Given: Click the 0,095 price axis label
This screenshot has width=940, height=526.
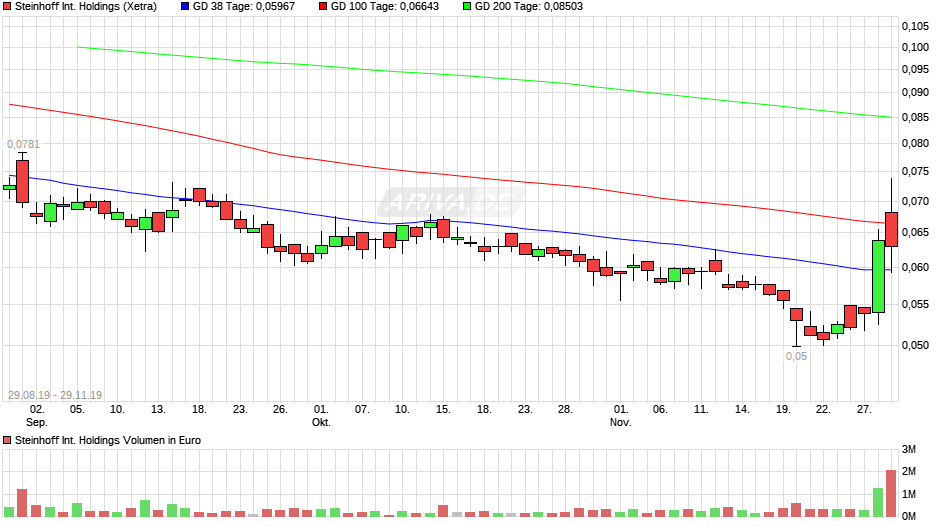Looking at the screenshot, I should [915, 70].
